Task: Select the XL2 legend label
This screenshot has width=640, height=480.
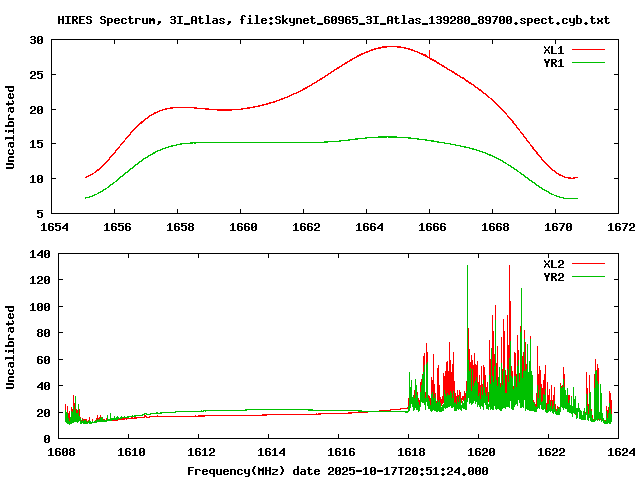Action: (x=555, y=264)
